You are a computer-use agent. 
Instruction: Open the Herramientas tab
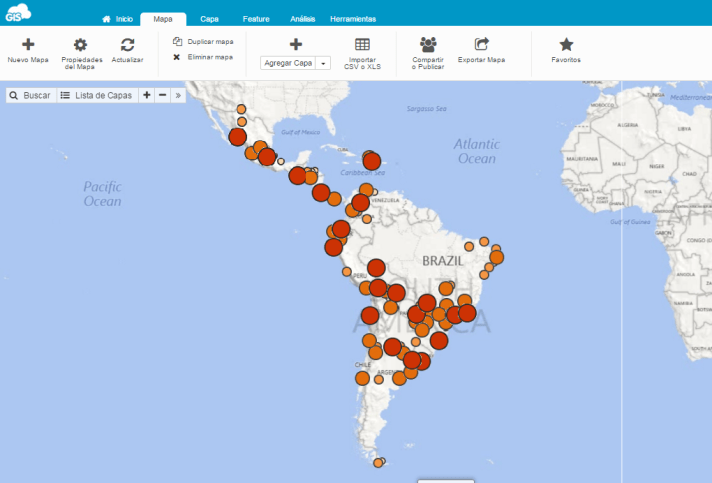353,19
